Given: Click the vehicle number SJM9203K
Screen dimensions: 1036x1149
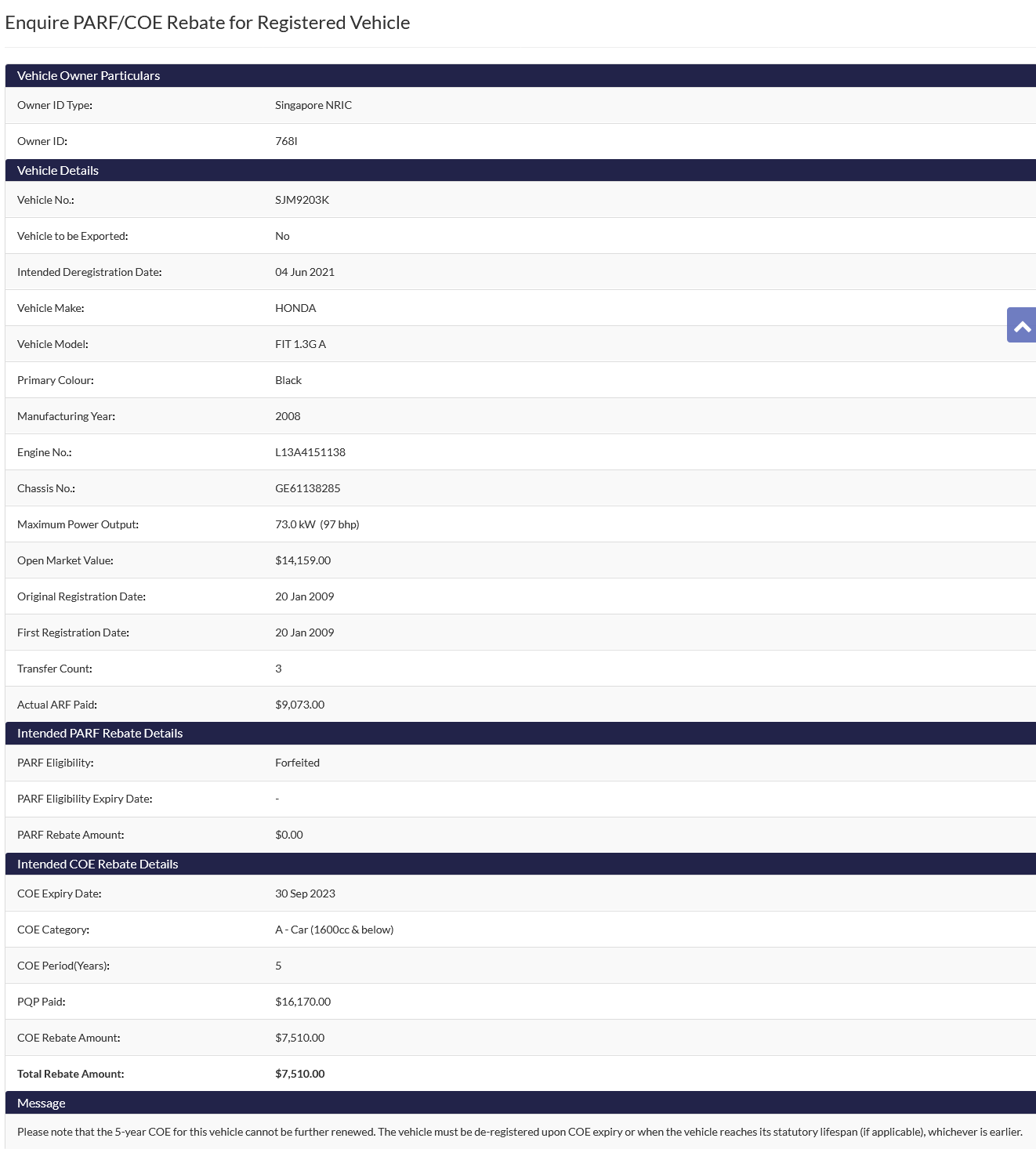Looking at the screenshot, I should (x=302, y=200).
